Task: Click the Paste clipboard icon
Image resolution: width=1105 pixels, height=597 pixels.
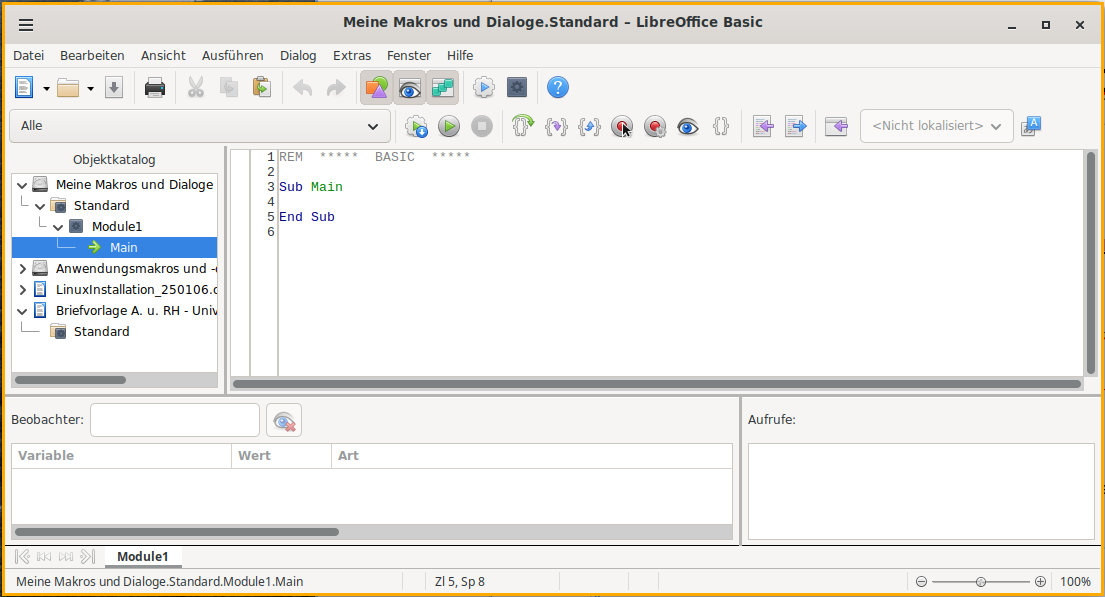Action: click(x=261, y=87)
